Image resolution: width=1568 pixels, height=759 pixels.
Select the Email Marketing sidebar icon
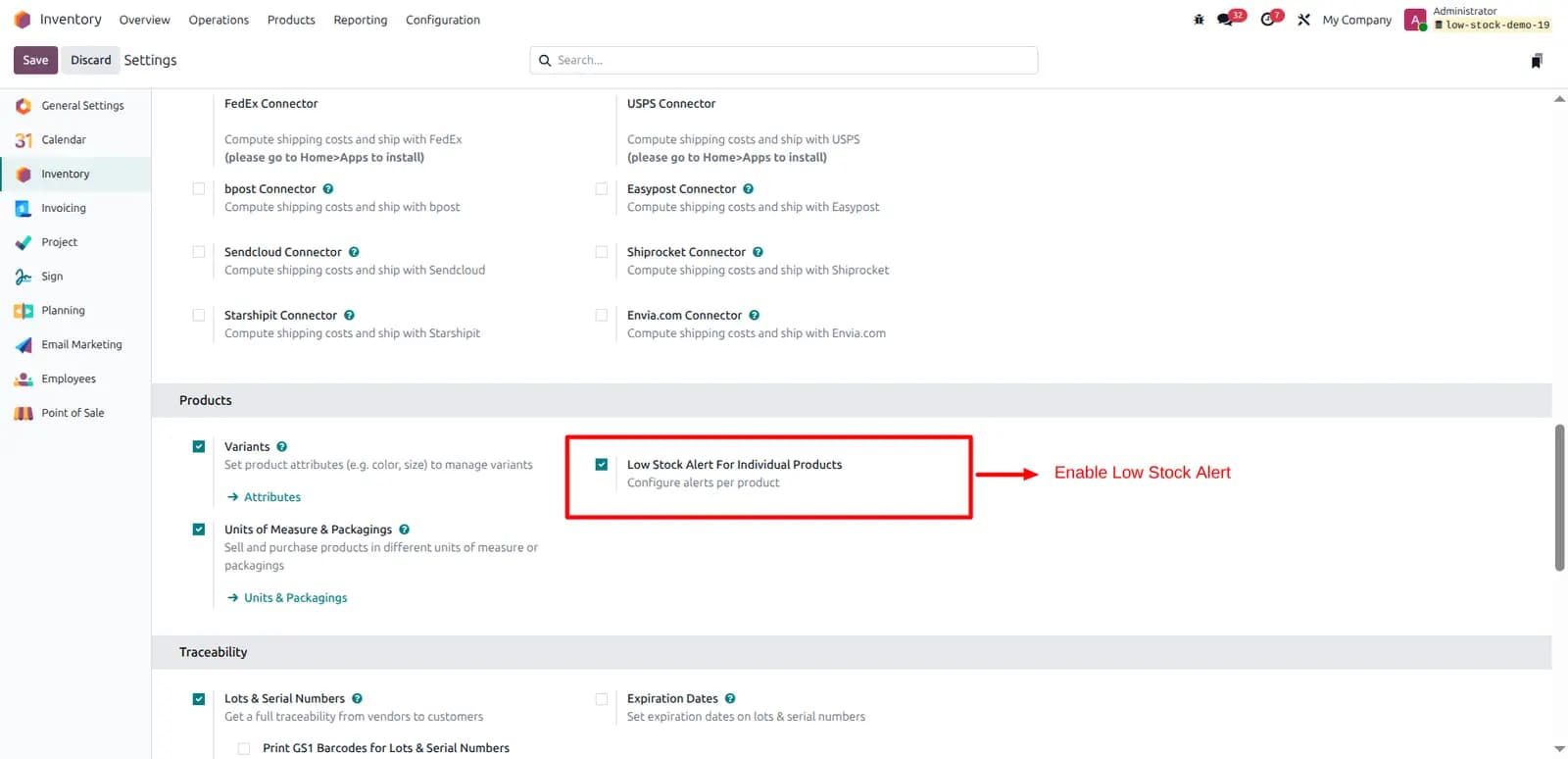(x=24, y=345)
